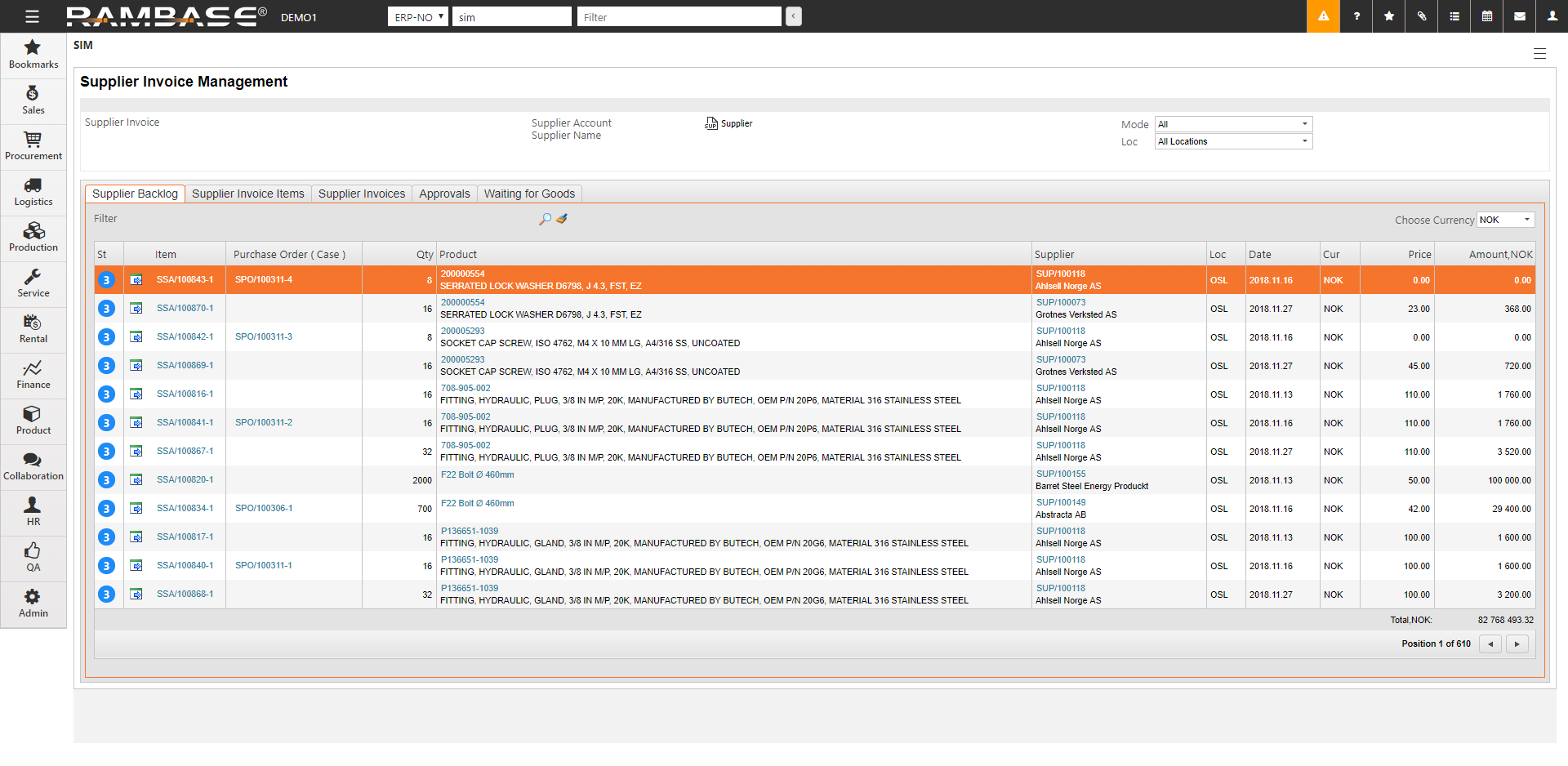Open the Choose Currency NOK dropdown
This screenshot has height=766, width=1568.
[x=1505, y=220]
